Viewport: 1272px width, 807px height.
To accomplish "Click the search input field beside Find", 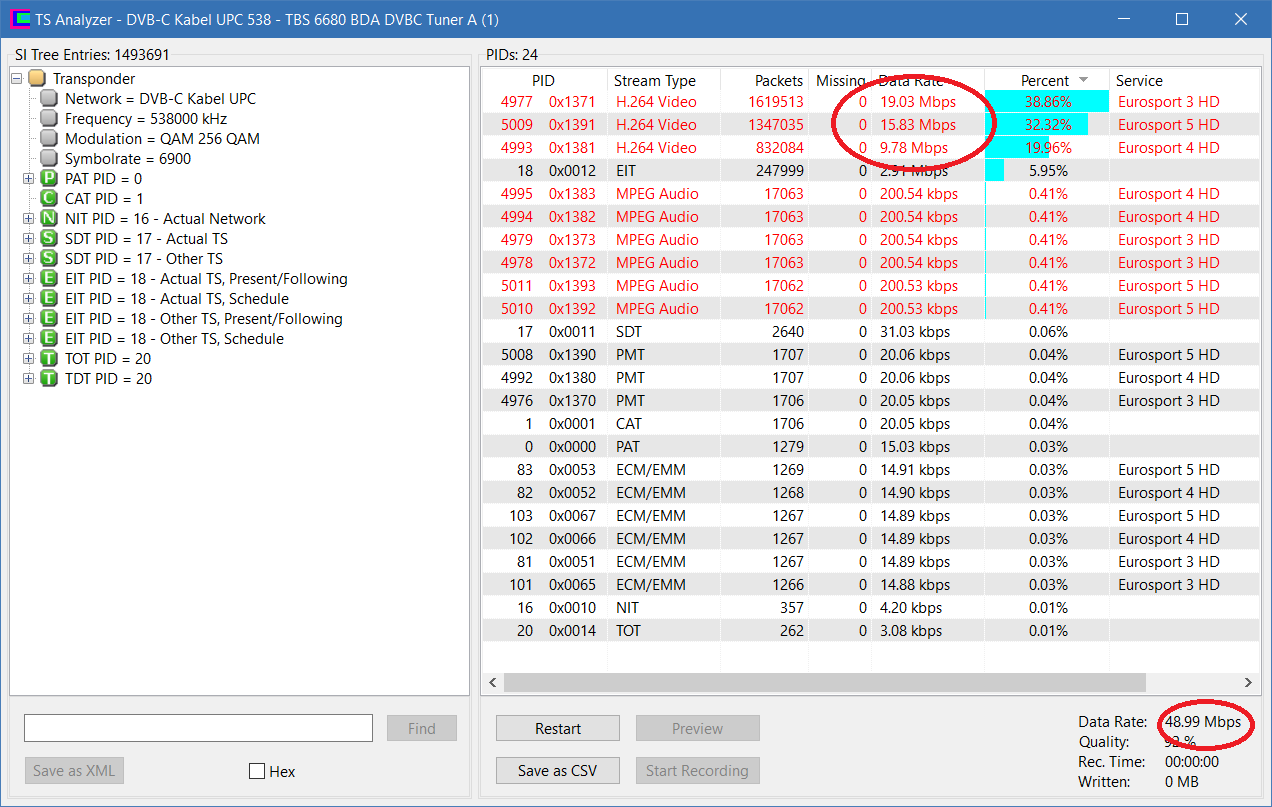I will 198,728.
